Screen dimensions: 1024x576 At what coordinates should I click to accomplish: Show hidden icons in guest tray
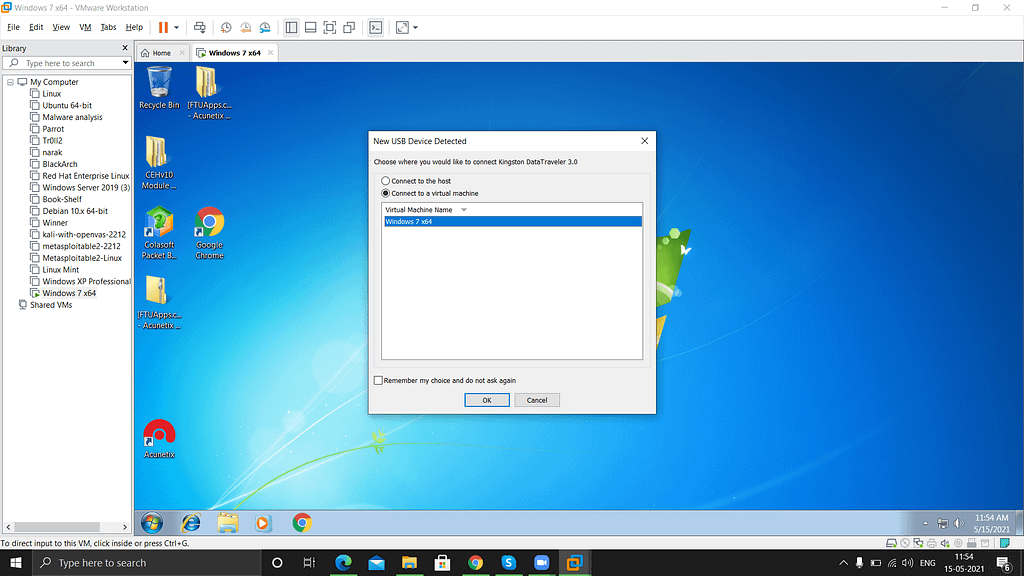[x=925, y=524]
